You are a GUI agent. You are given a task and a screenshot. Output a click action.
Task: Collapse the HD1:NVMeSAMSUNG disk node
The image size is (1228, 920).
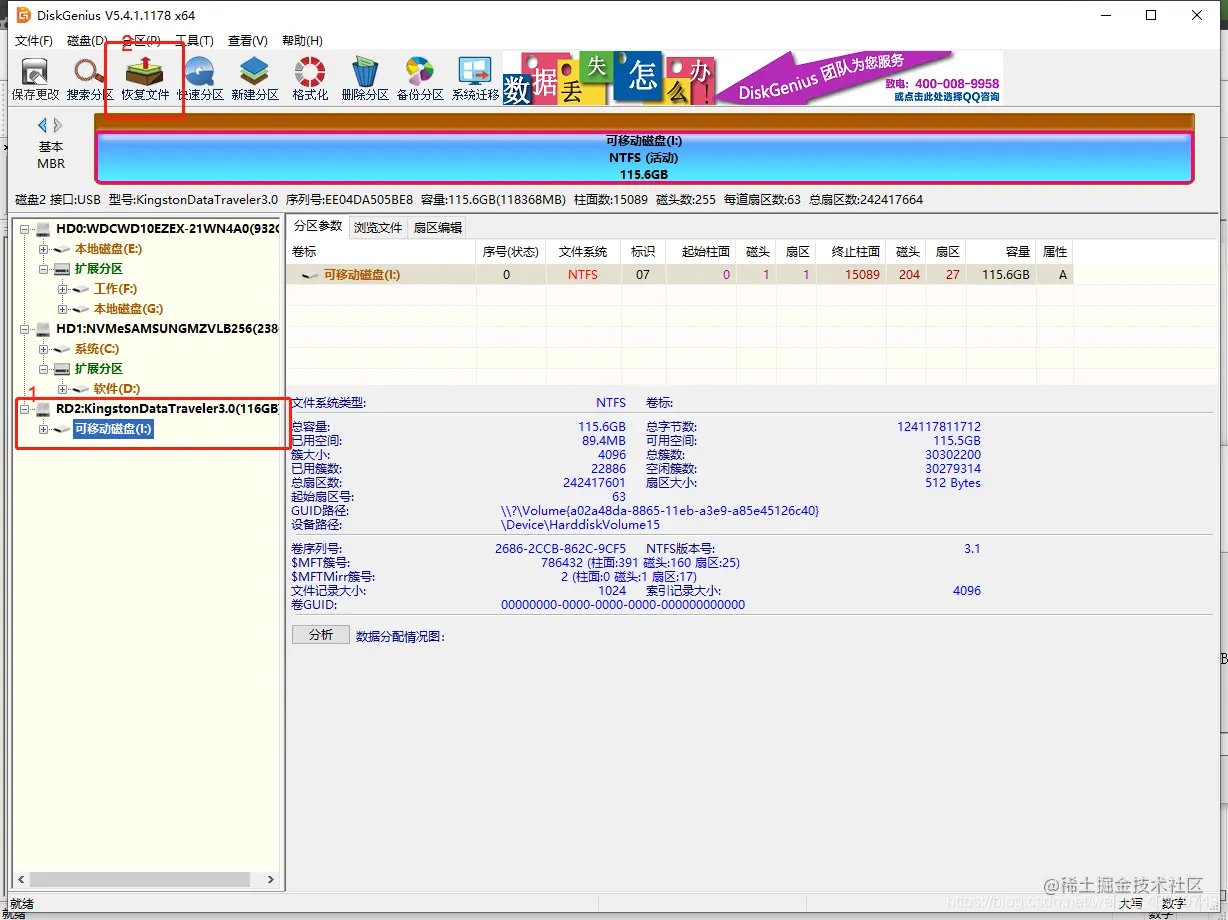25,329
